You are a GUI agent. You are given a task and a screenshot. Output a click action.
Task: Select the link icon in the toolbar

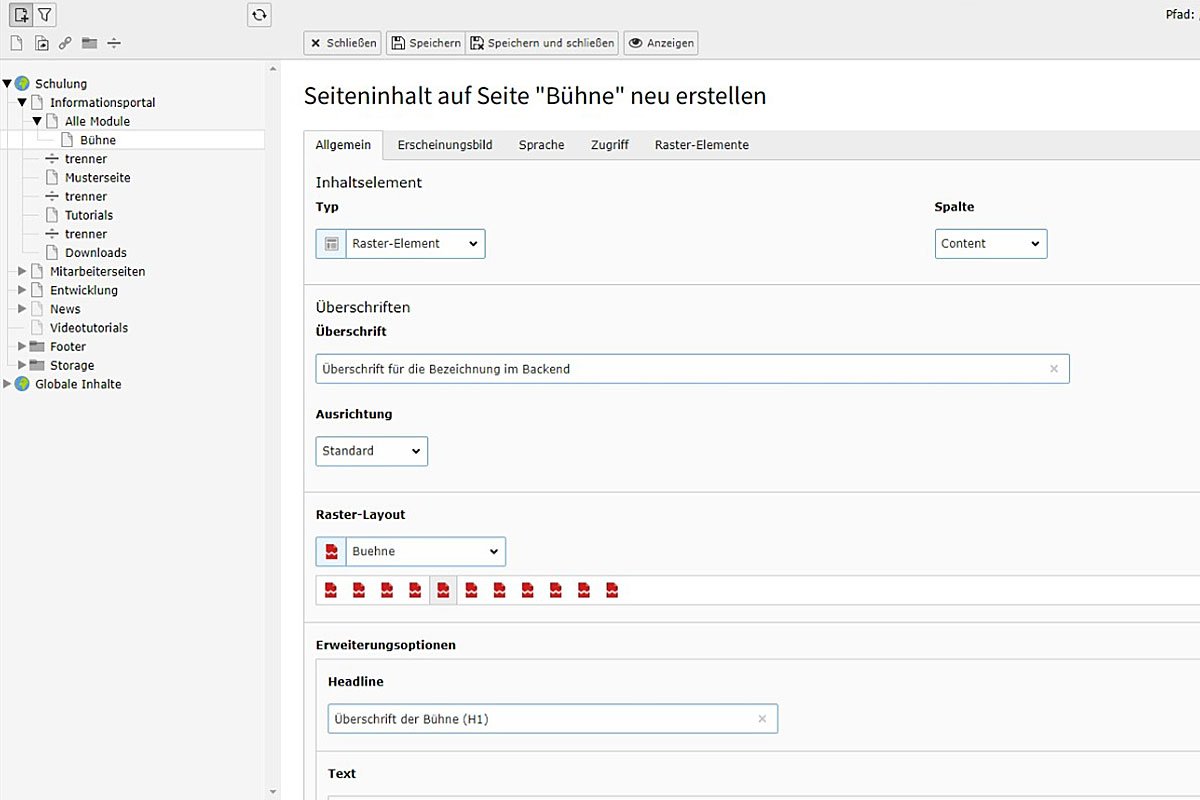tap(64, 43)
